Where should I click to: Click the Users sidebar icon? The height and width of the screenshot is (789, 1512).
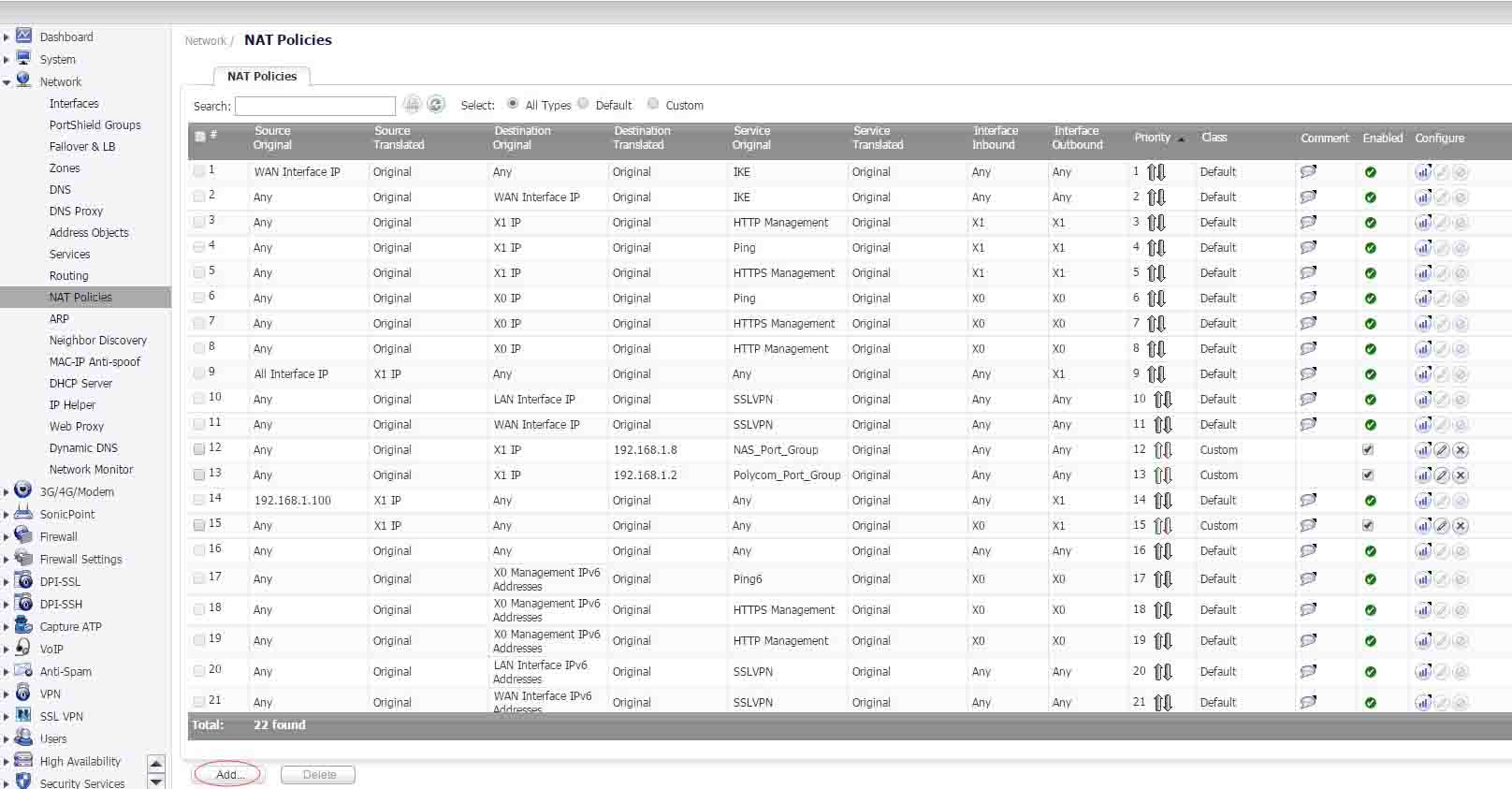point(23,738)
